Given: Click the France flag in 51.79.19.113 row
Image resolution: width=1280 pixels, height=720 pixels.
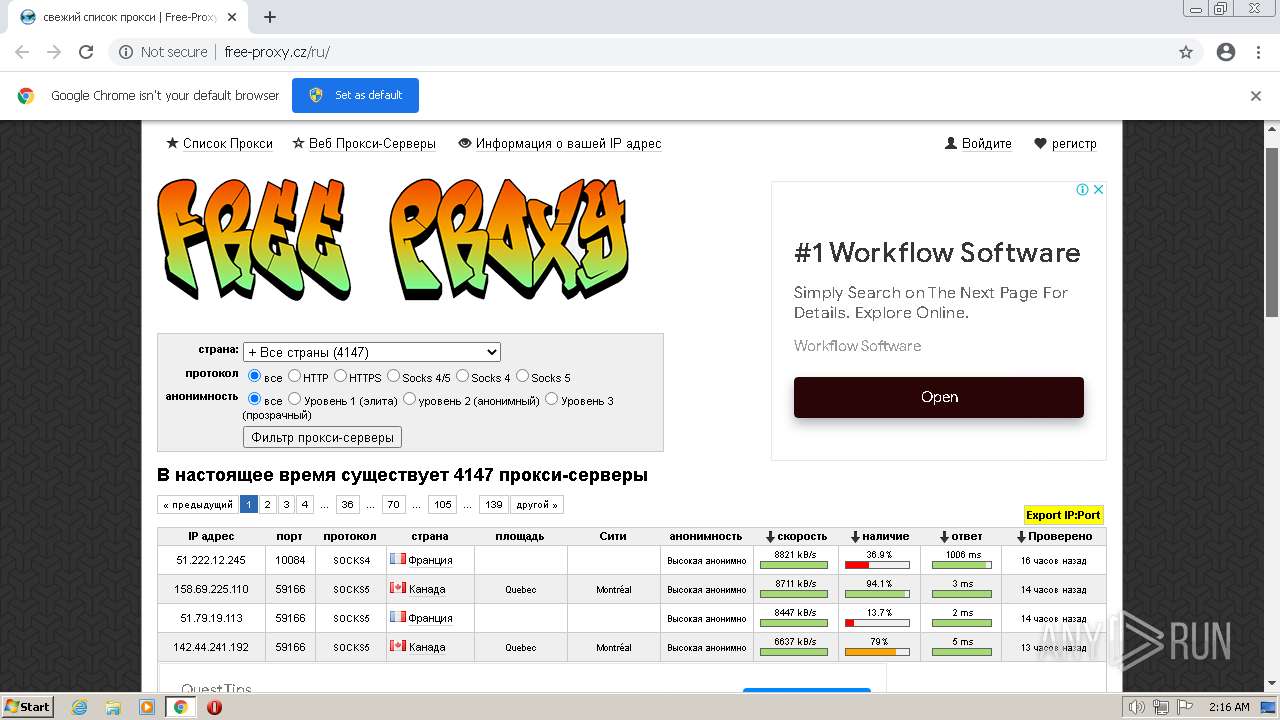Looking at the screenshot, I should (397, 617).
